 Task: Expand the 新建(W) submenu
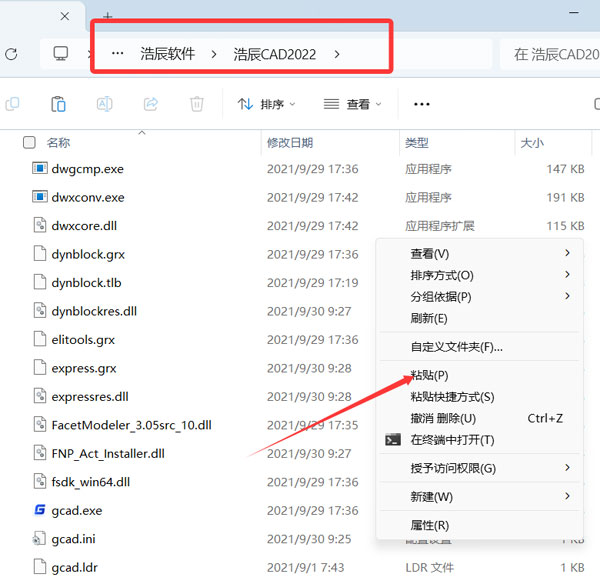tap(480, 497)
